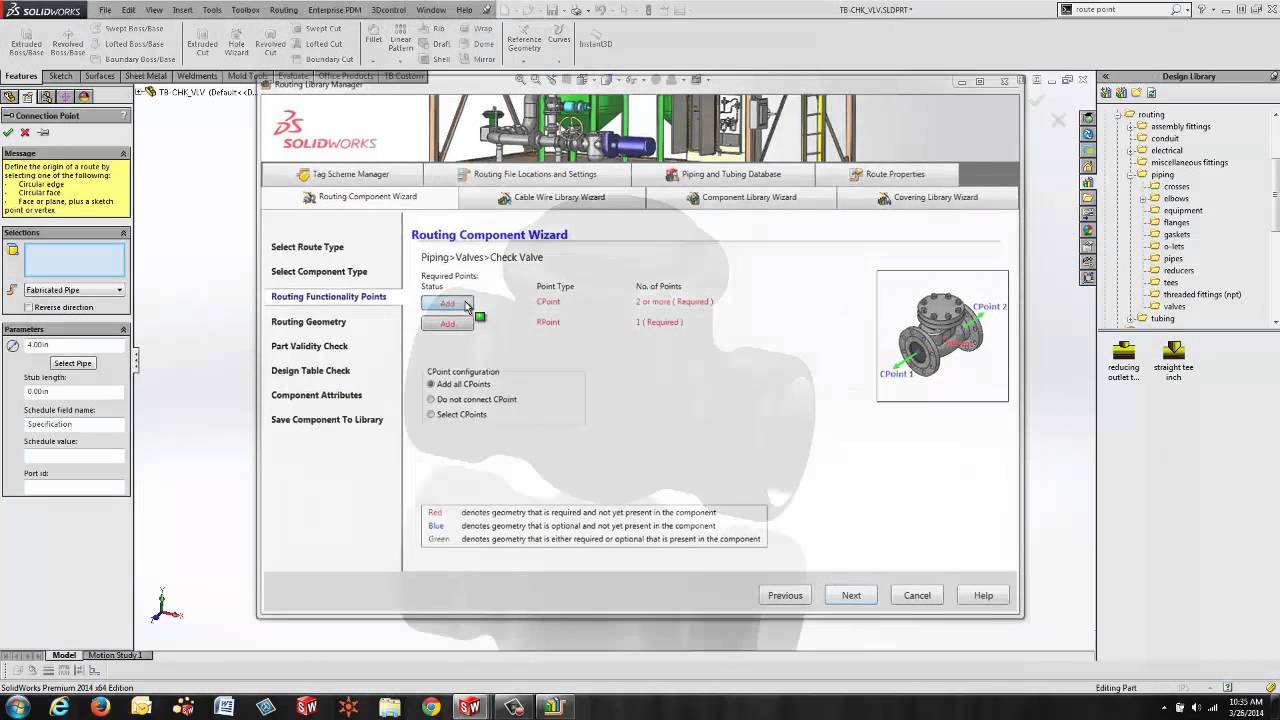Toggle the Reverse direction checkbox
The height and width of the screenshot is (720, 1280).
pyautogui.click(x=29, y=307)
